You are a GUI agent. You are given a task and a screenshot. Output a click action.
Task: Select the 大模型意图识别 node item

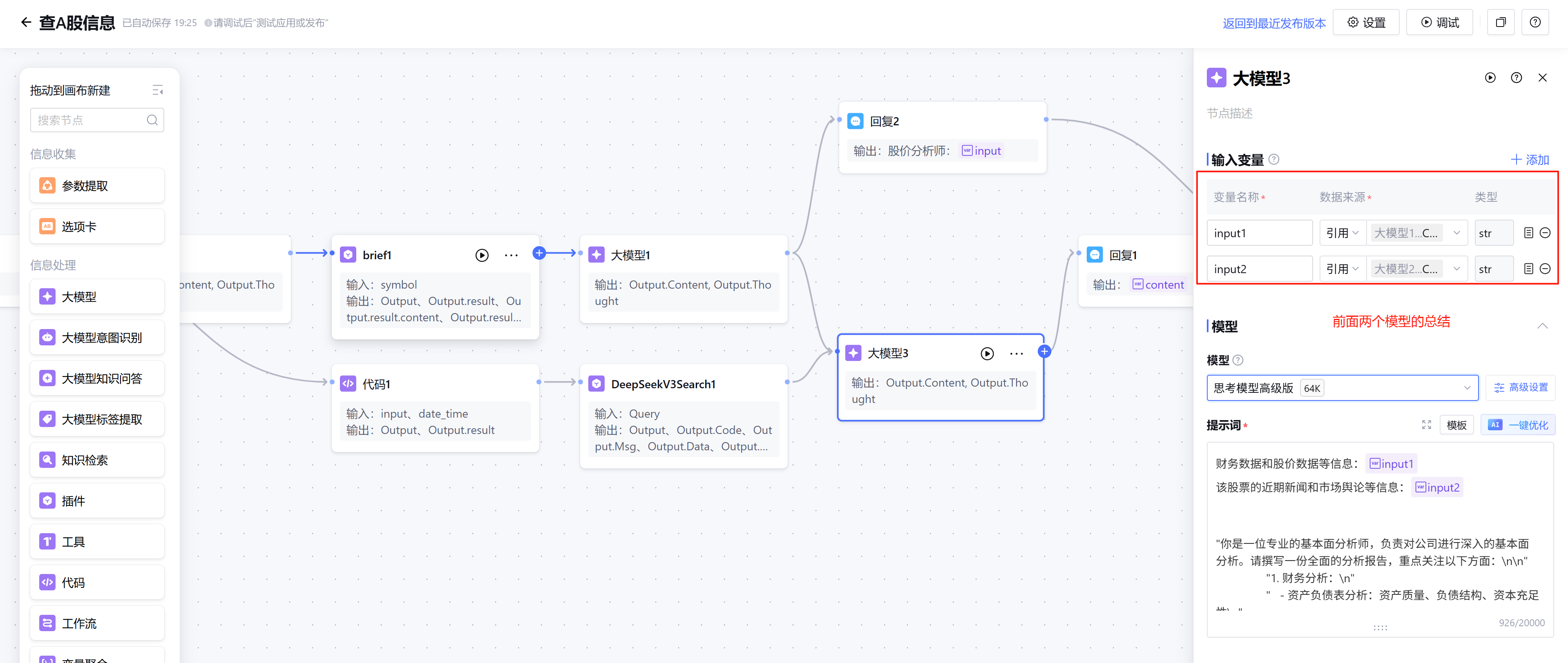coord(97,338)
